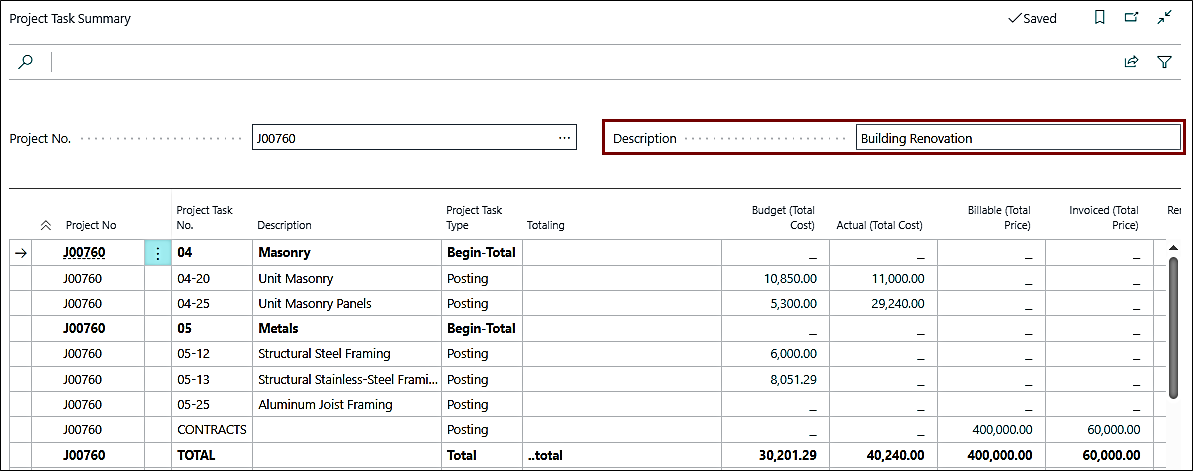Screen dimensions: 1193x471
Task: Open row menu dots for Masonry row
Action: (x=157, y=253)
